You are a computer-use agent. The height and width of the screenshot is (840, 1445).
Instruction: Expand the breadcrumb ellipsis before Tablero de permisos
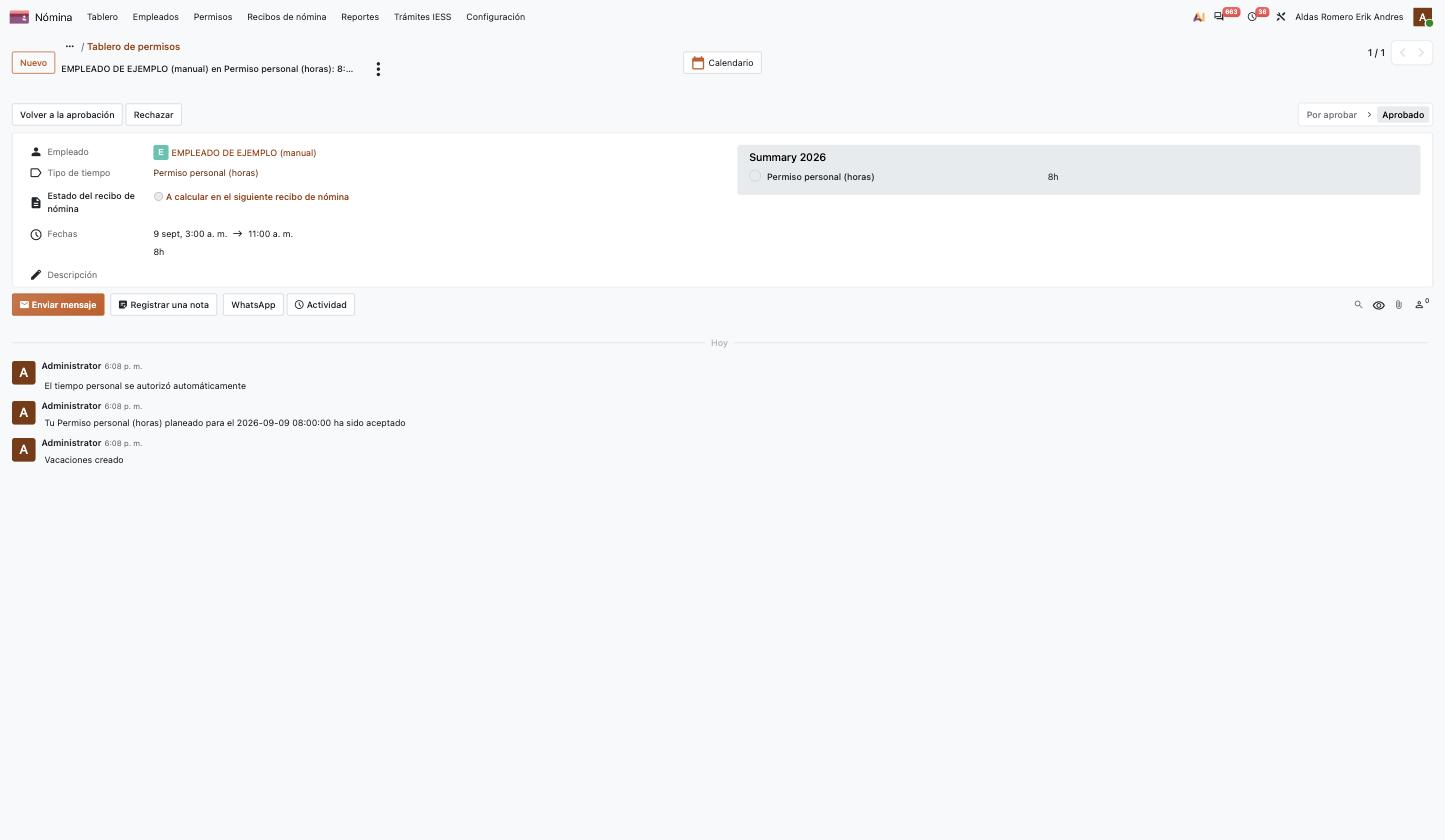click(69, 47)
